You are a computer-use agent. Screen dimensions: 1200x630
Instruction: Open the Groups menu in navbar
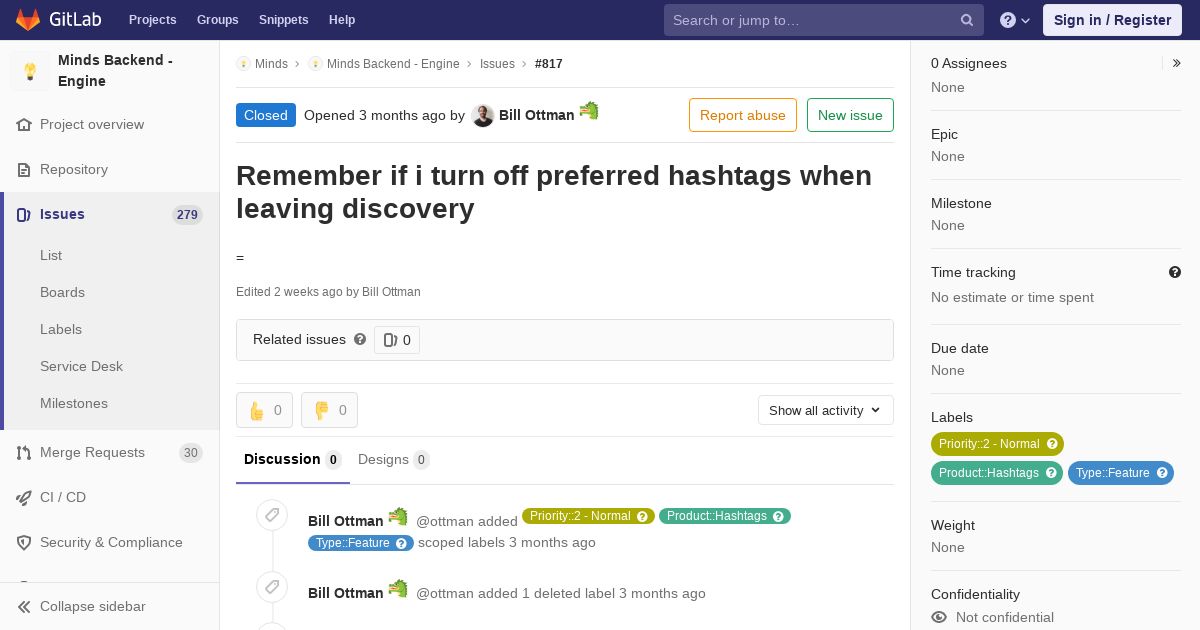(217, 20)
